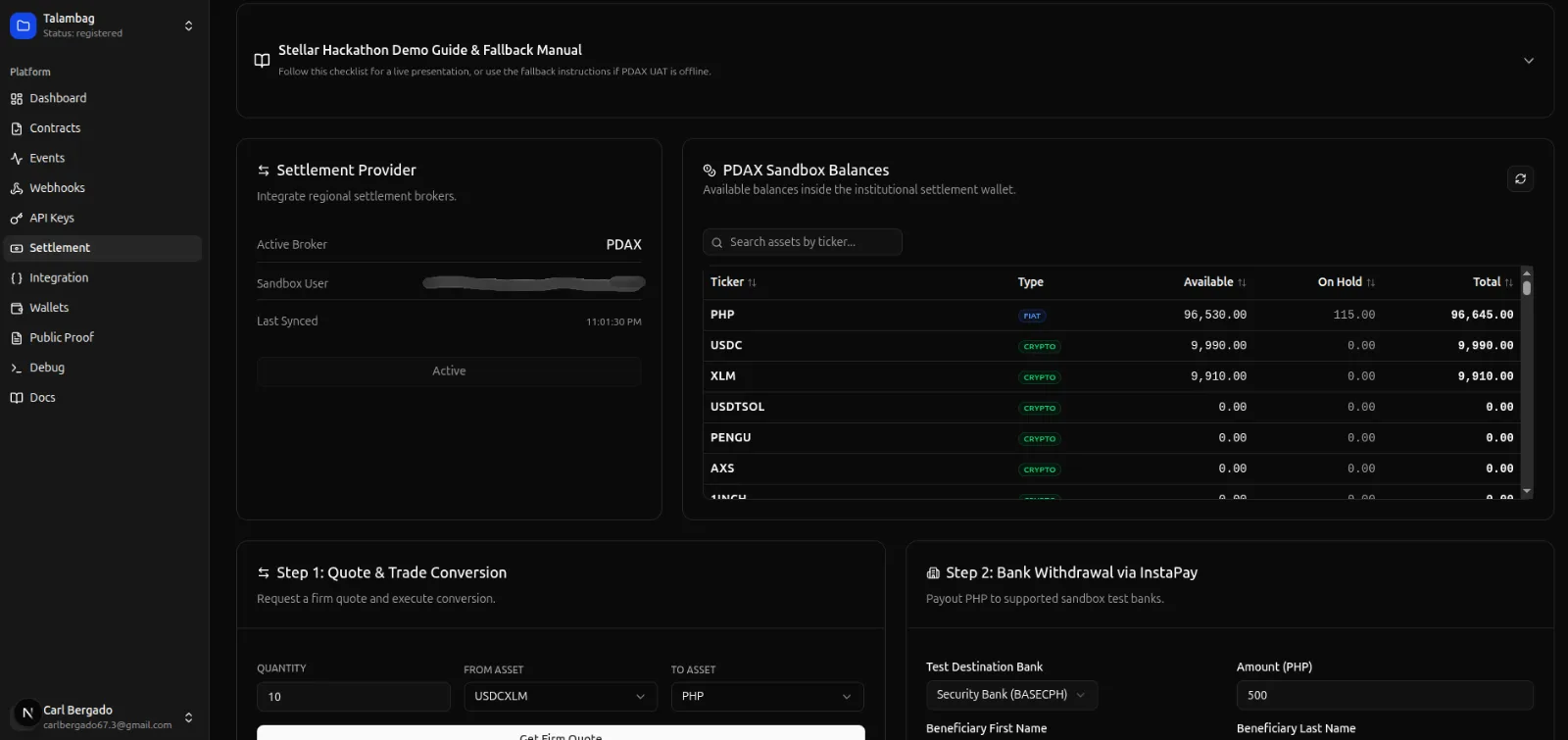
Task: Sort balances by Total column
Action: click(x=1493, y=282)
